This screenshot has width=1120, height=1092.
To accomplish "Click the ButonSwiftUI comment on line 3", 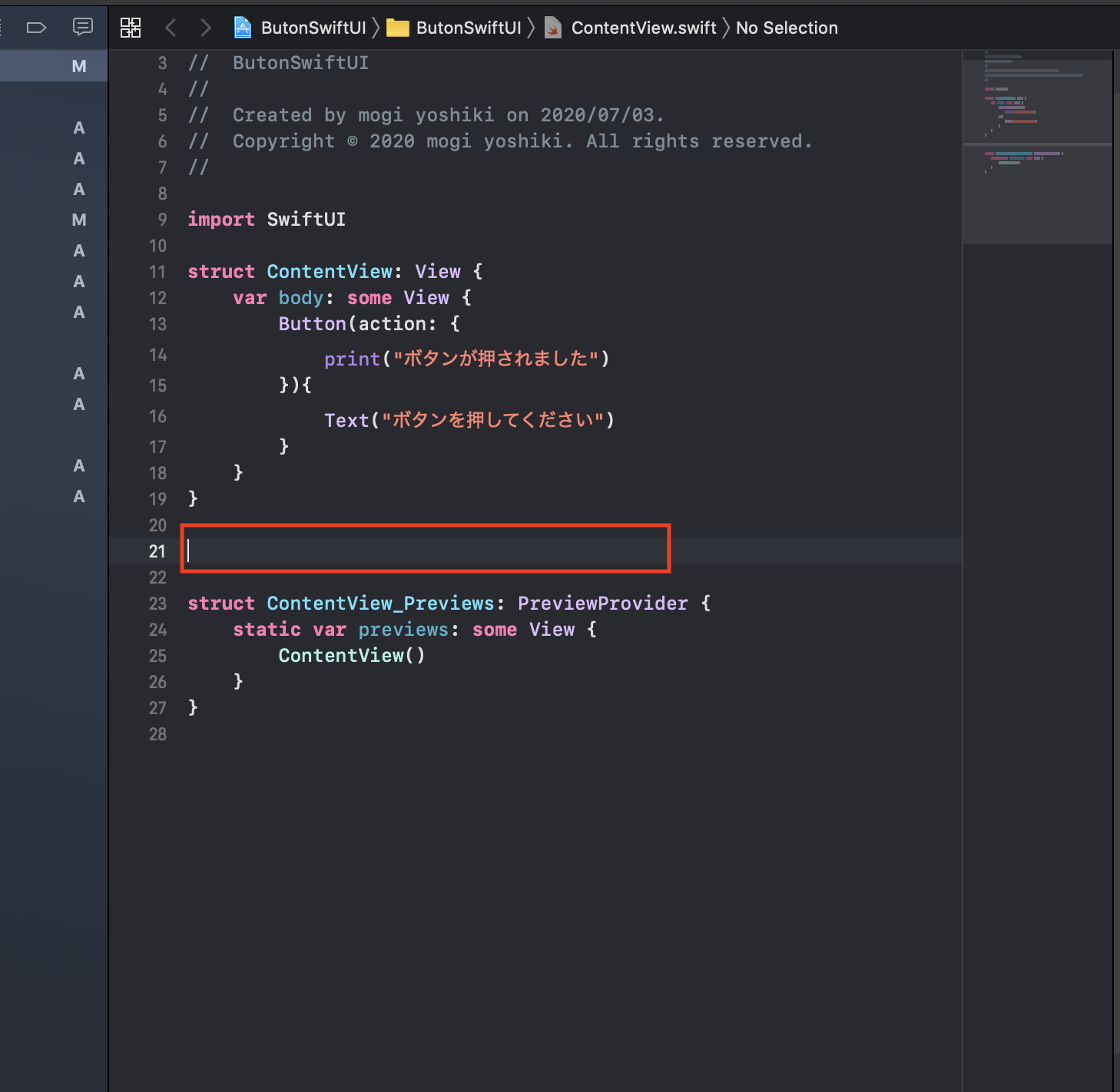I will (x=278, y=63).
